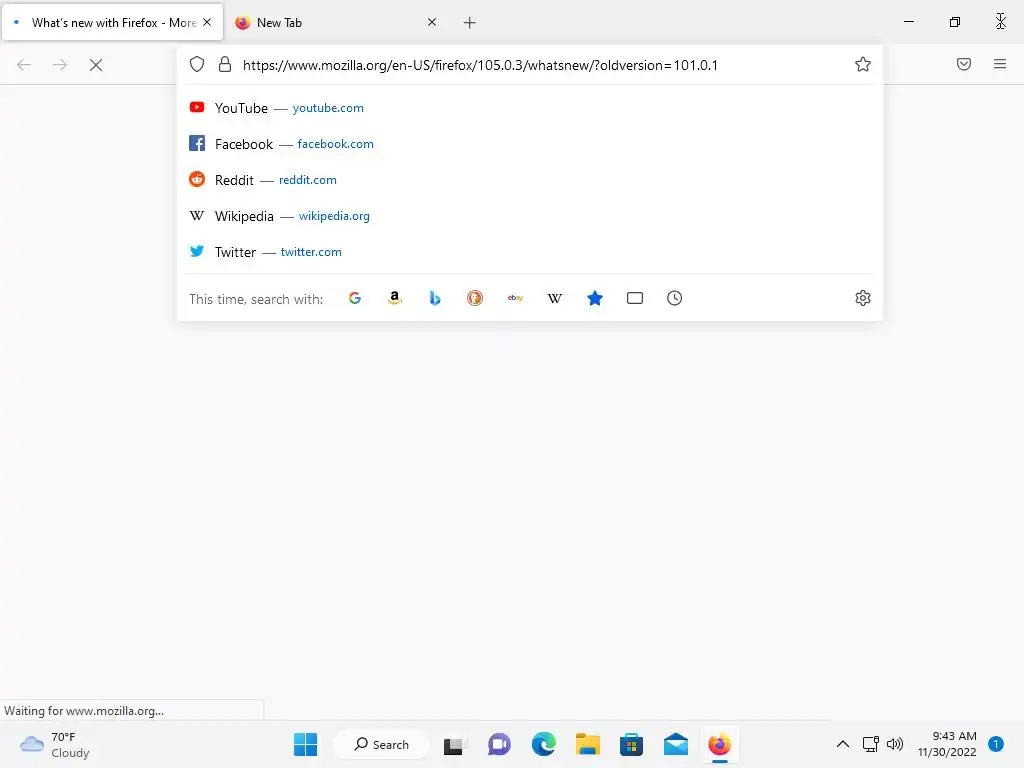Select Twitter twitter.com suggestion
This screenshot has height=768, width=1024.
[x=530, y=251]
